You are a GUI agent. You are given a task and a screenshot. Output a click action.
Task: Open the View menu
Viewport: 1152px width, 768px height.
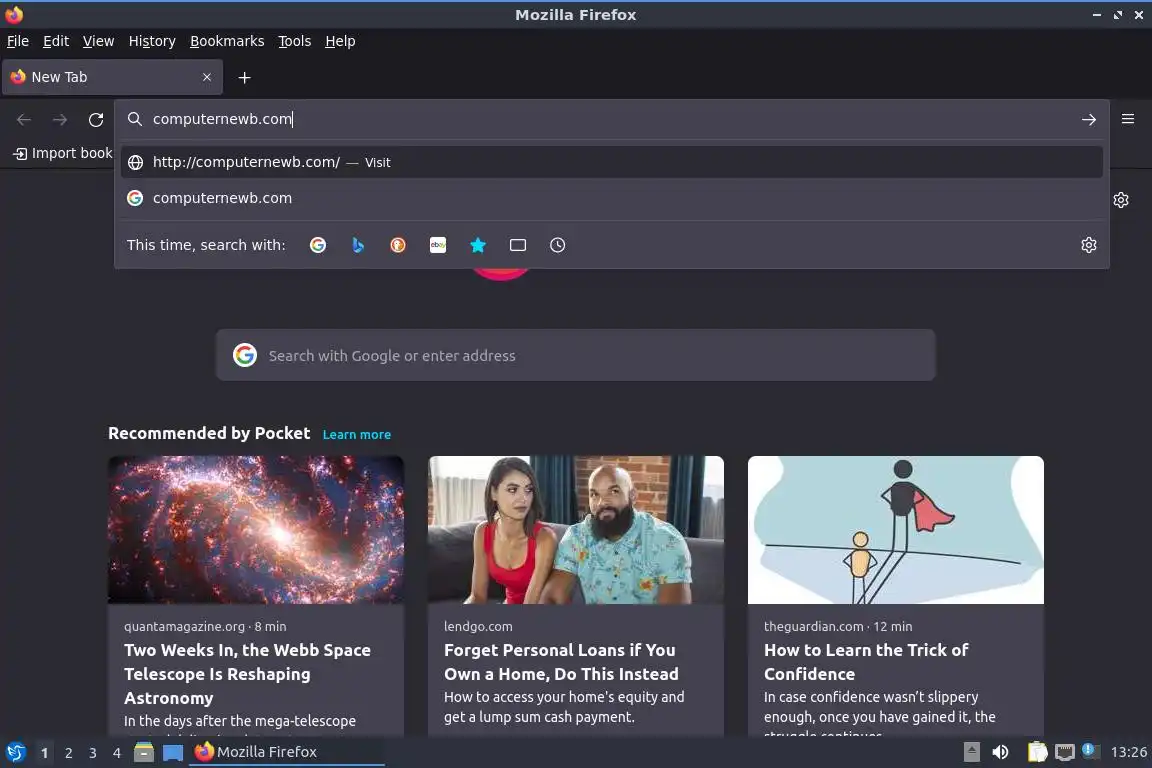pyautogui.click(x=98, y=41)
